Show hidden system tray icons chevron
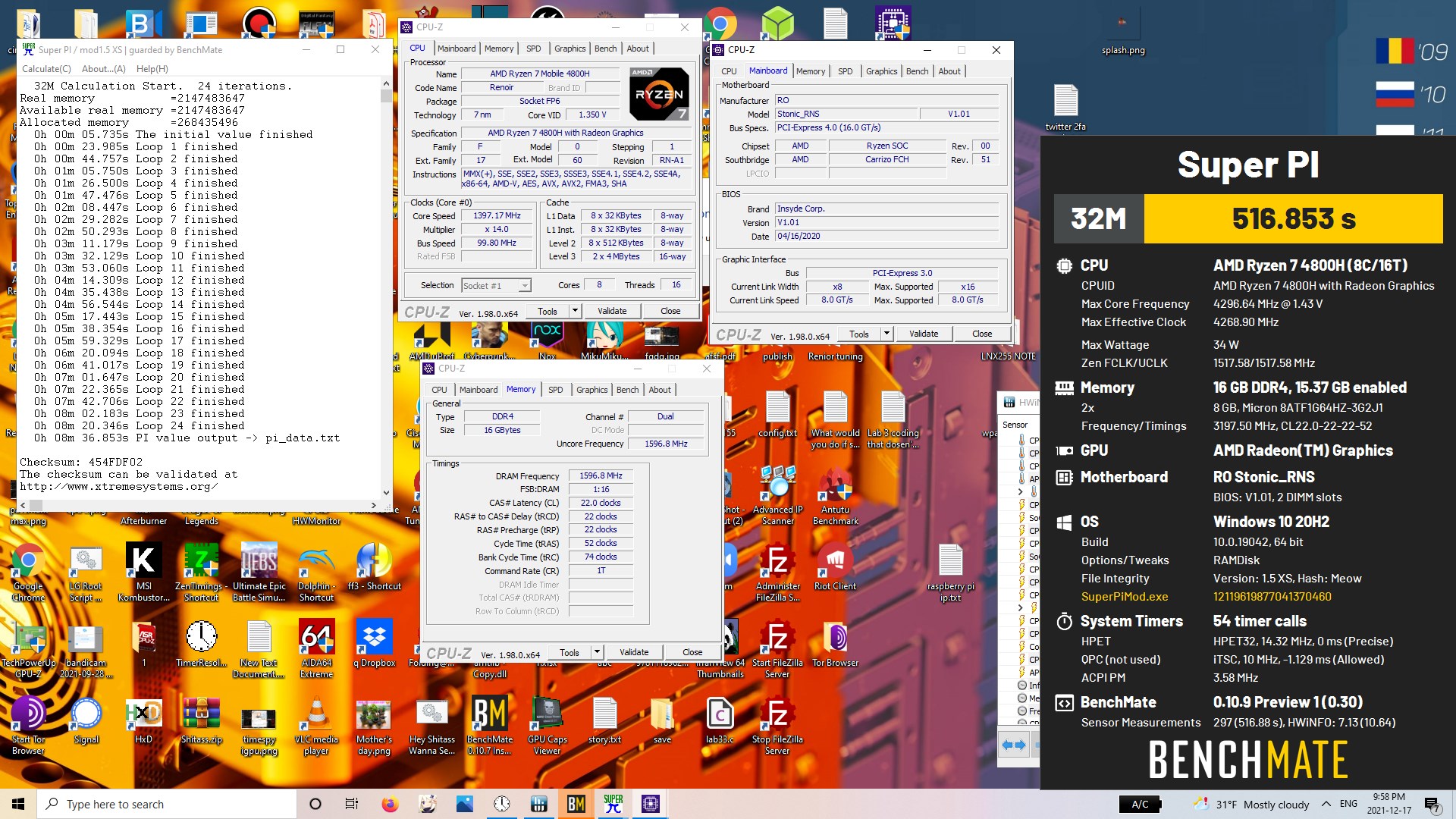 point(1326,804)
